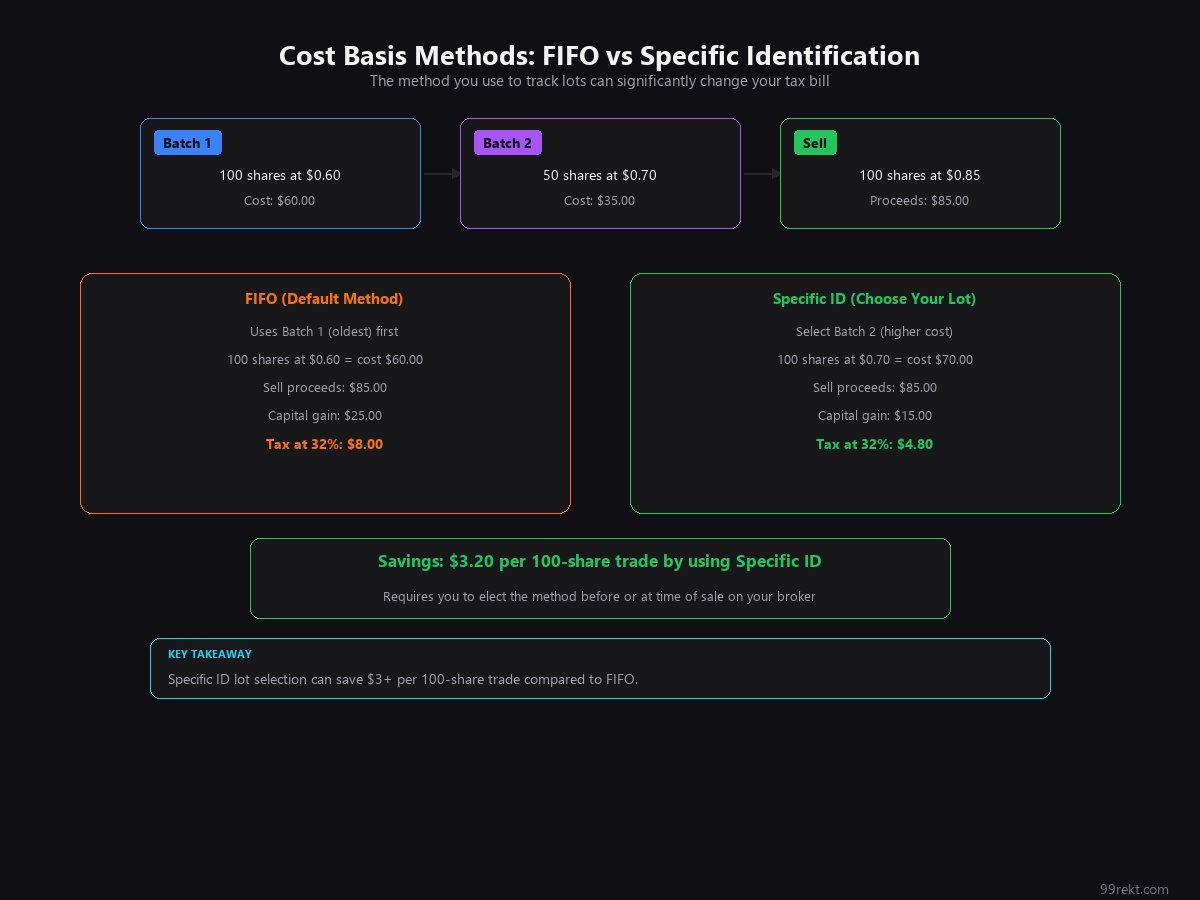This screenshot has width=1200, height=900.
Task: Select the FIFO (Default Method) heading
Action: [x=324, y=299]
